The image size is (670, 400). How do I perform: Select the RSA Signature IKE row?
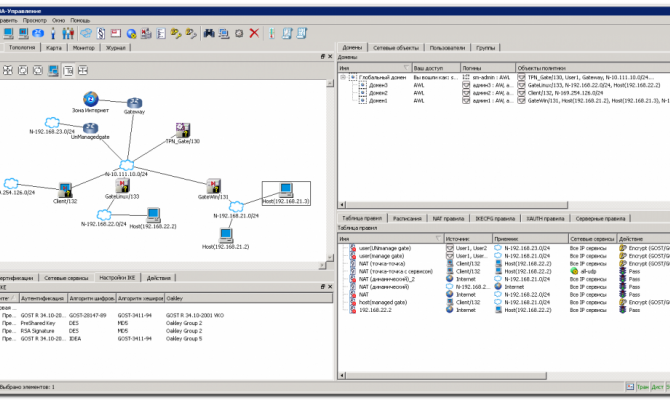click(x=37, y=331)
